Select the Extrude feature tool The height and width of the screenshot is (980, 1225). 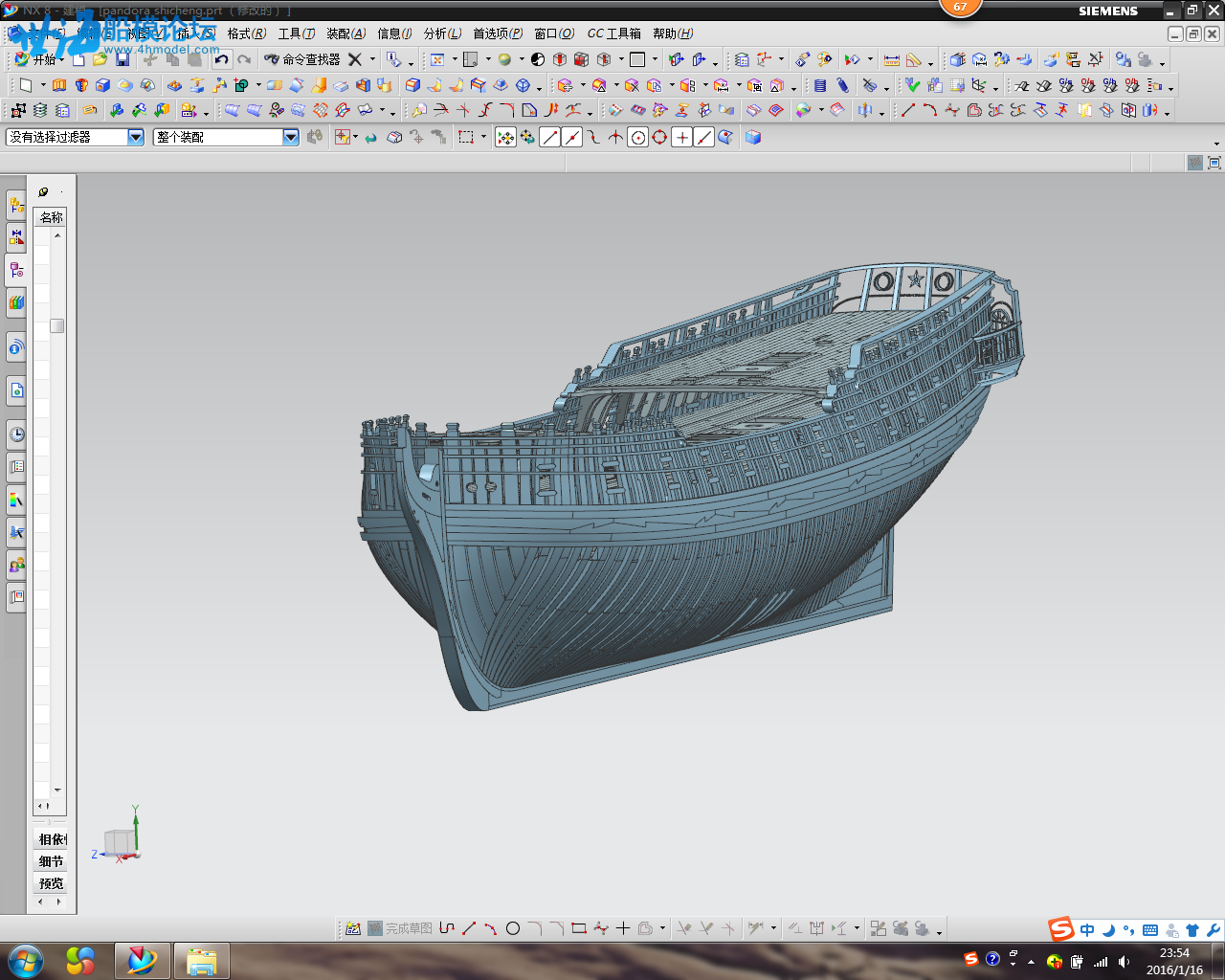[59, 85]
